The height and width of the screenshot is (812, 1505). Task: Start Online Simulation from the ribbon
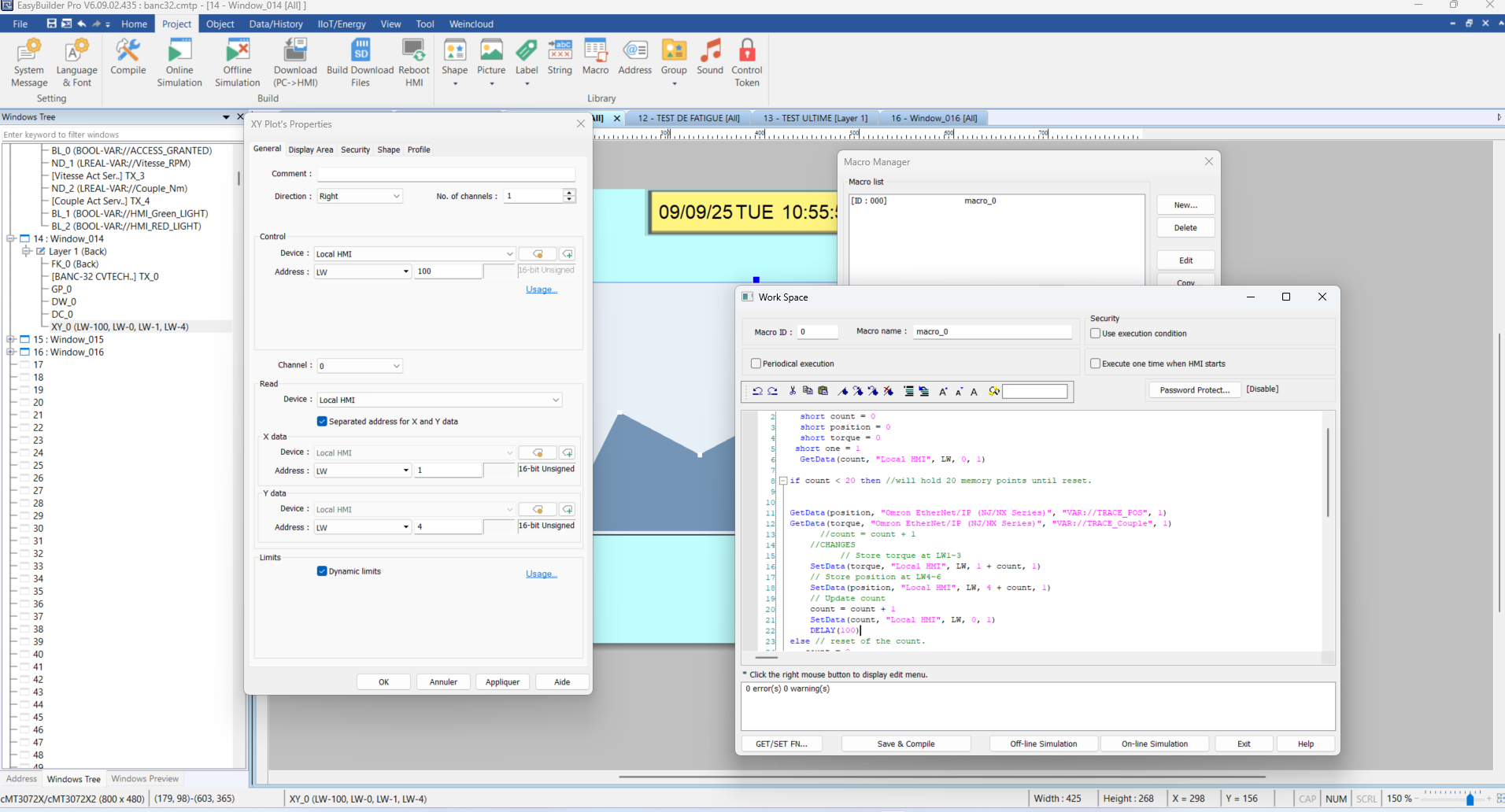(179, 62)
